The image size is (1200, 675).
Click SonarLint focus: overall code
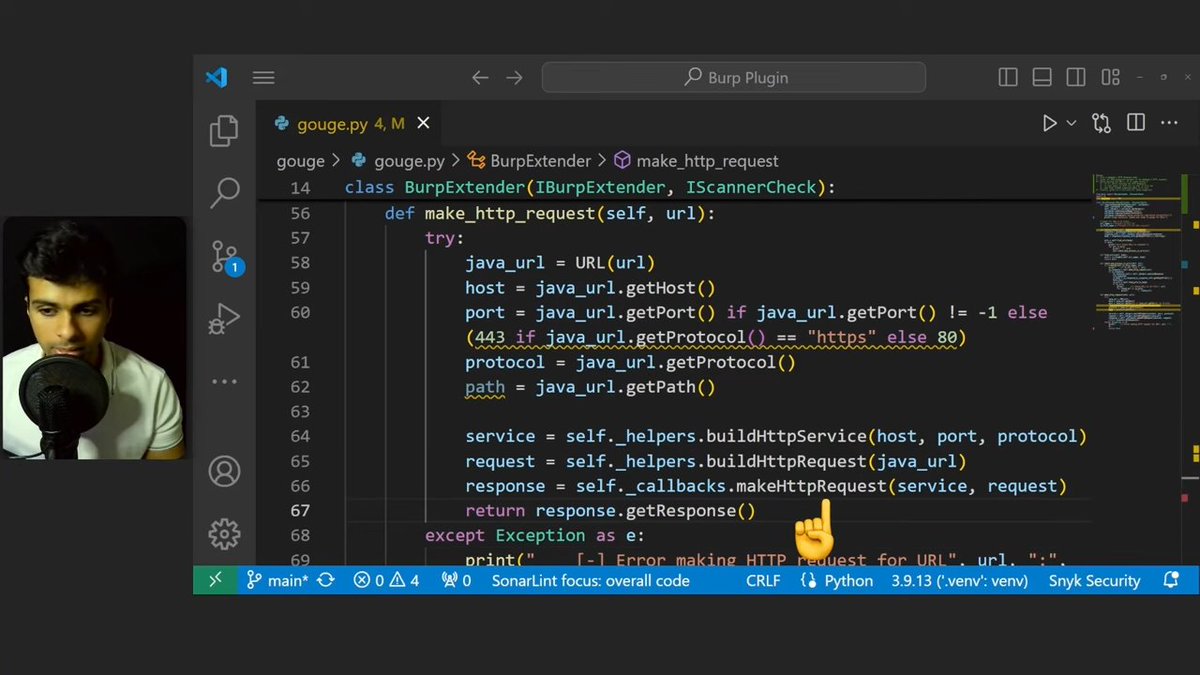590,580
